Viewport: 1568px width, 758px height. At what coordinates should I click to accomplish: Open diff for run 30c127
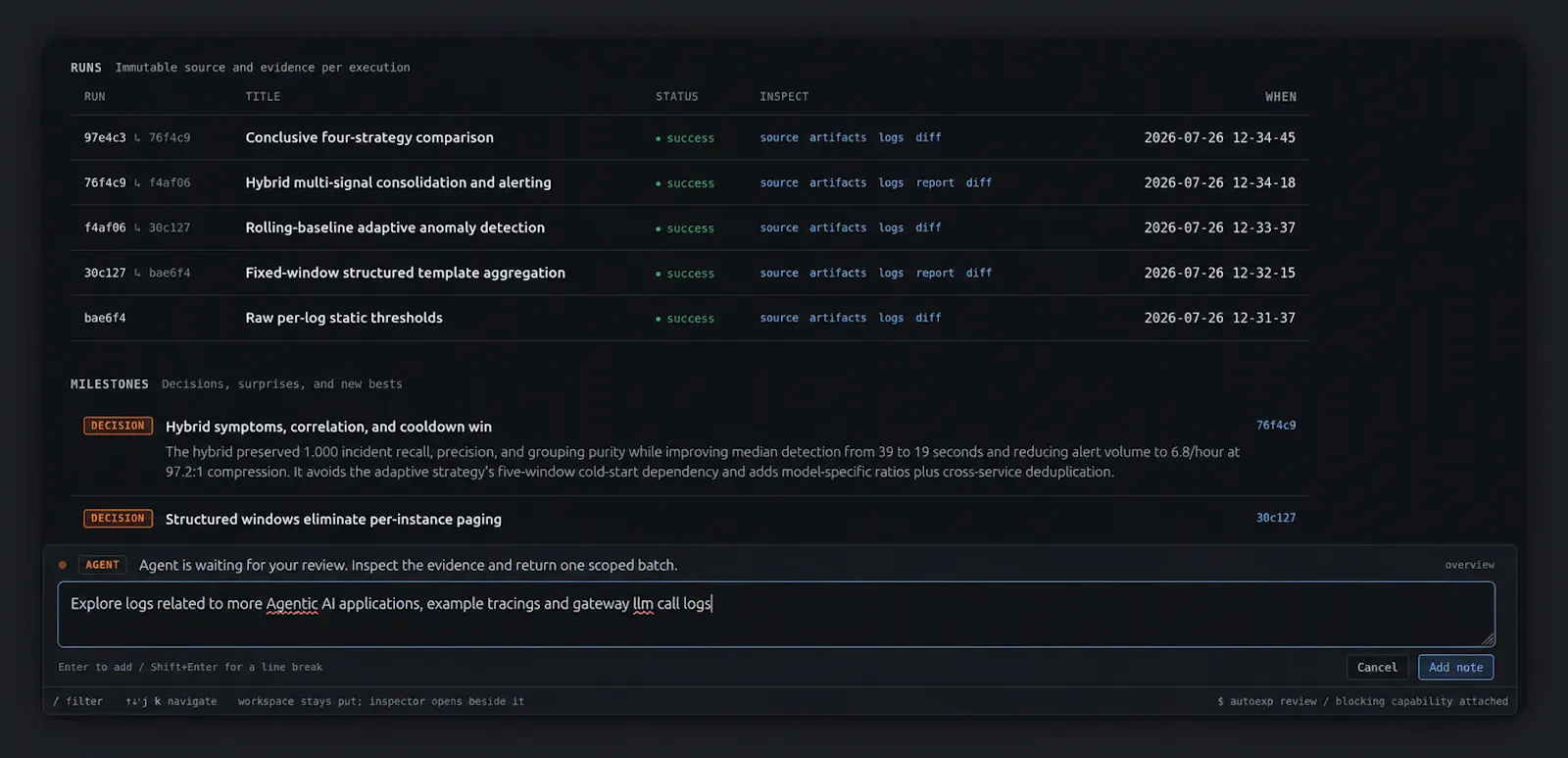[x=979, y=273]
